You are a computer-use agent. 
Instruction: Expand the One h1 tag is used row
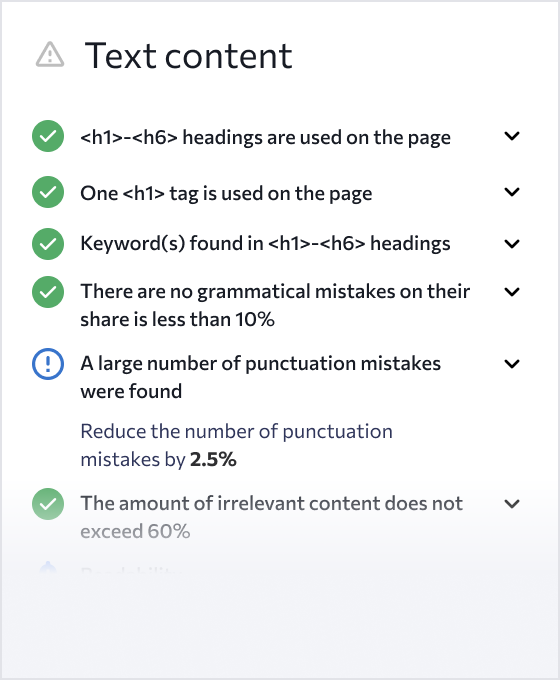coord(512,192)
